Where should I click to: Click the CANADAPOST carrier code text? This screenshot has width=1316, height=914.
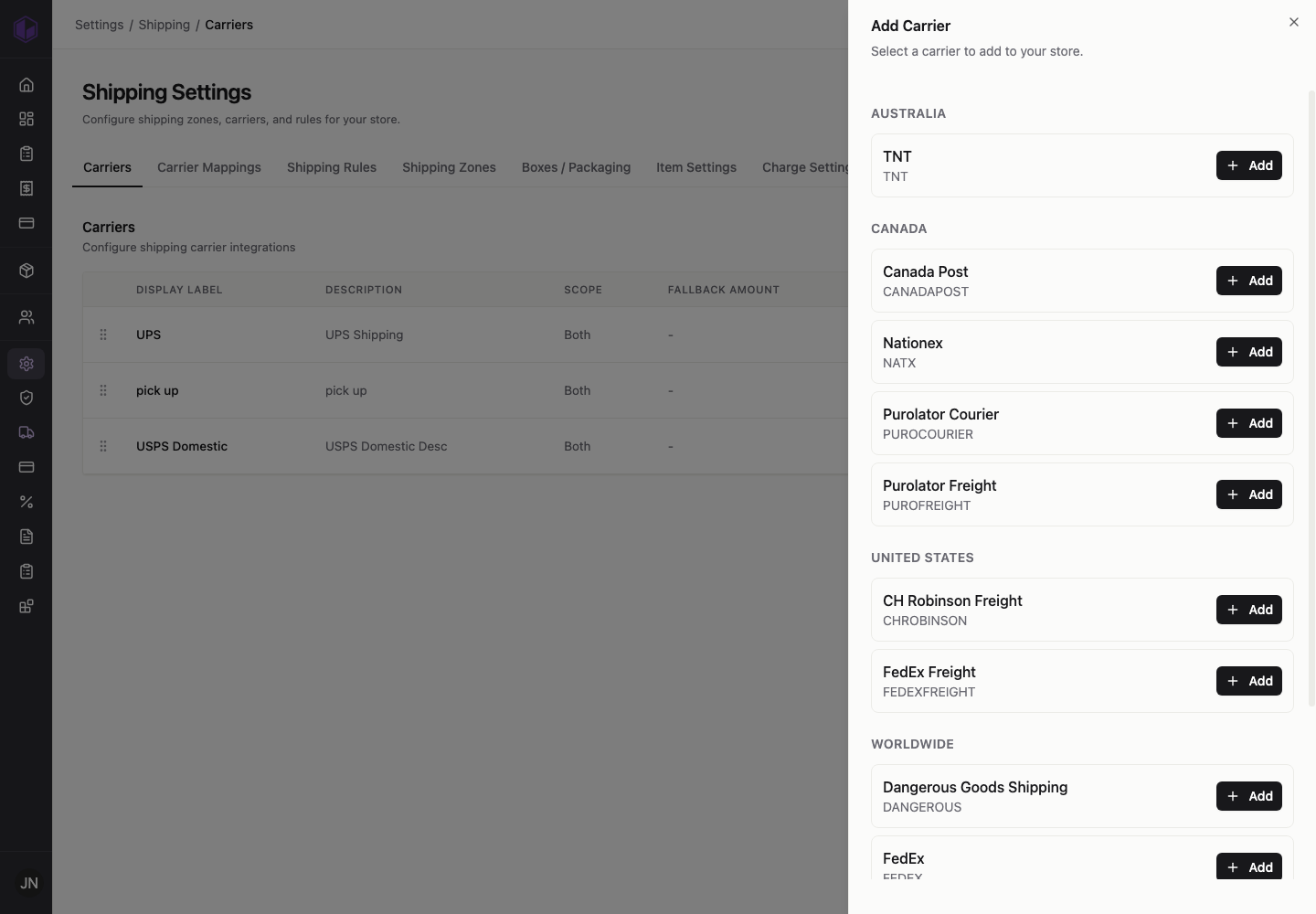pyautogui.click(x=926, y=292)
